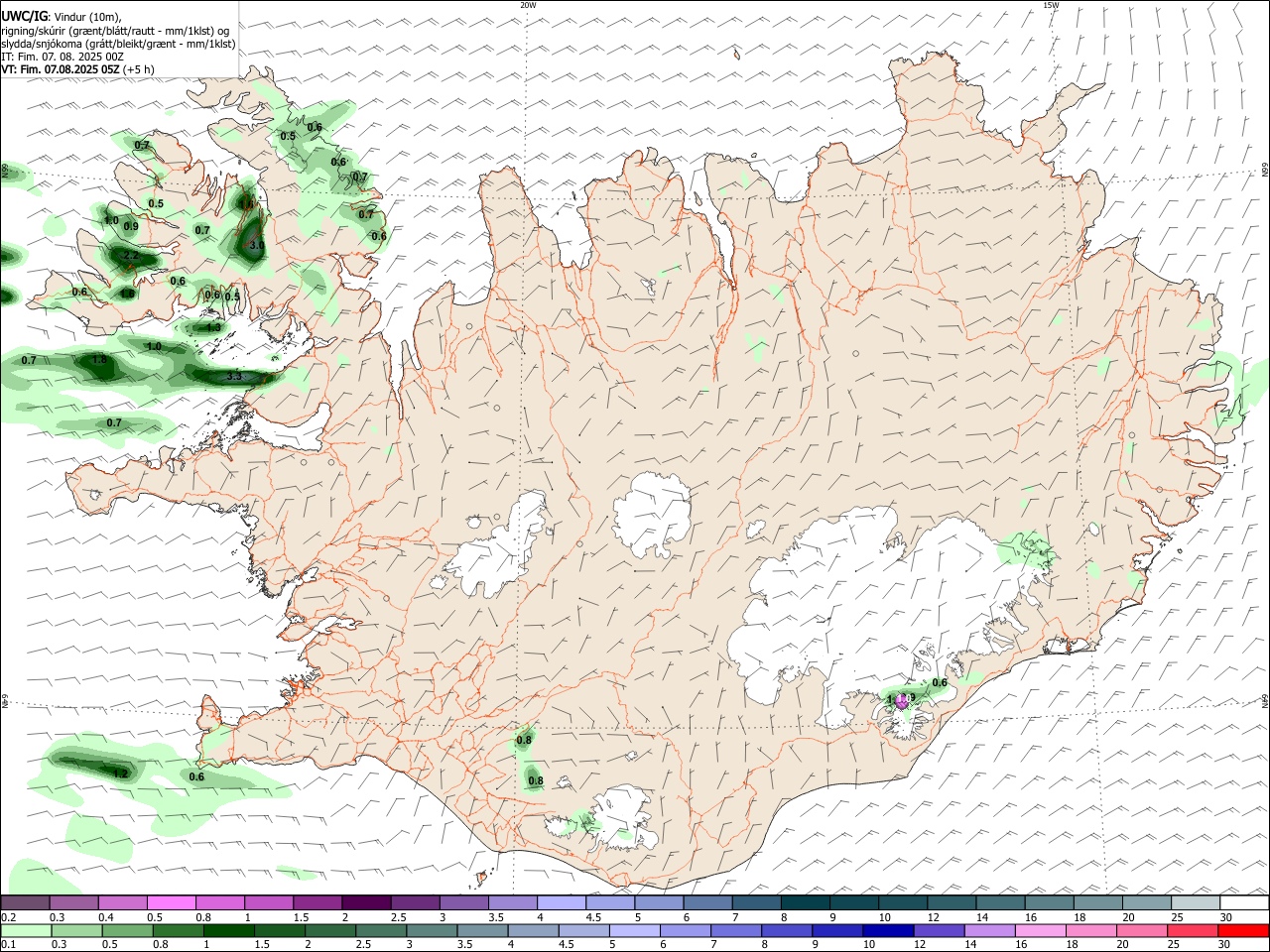Click the lightest green lower legend swatch after 0.1
This screenshot has height=952, width=1270.
pyautogui.click(x=25, y=930)
